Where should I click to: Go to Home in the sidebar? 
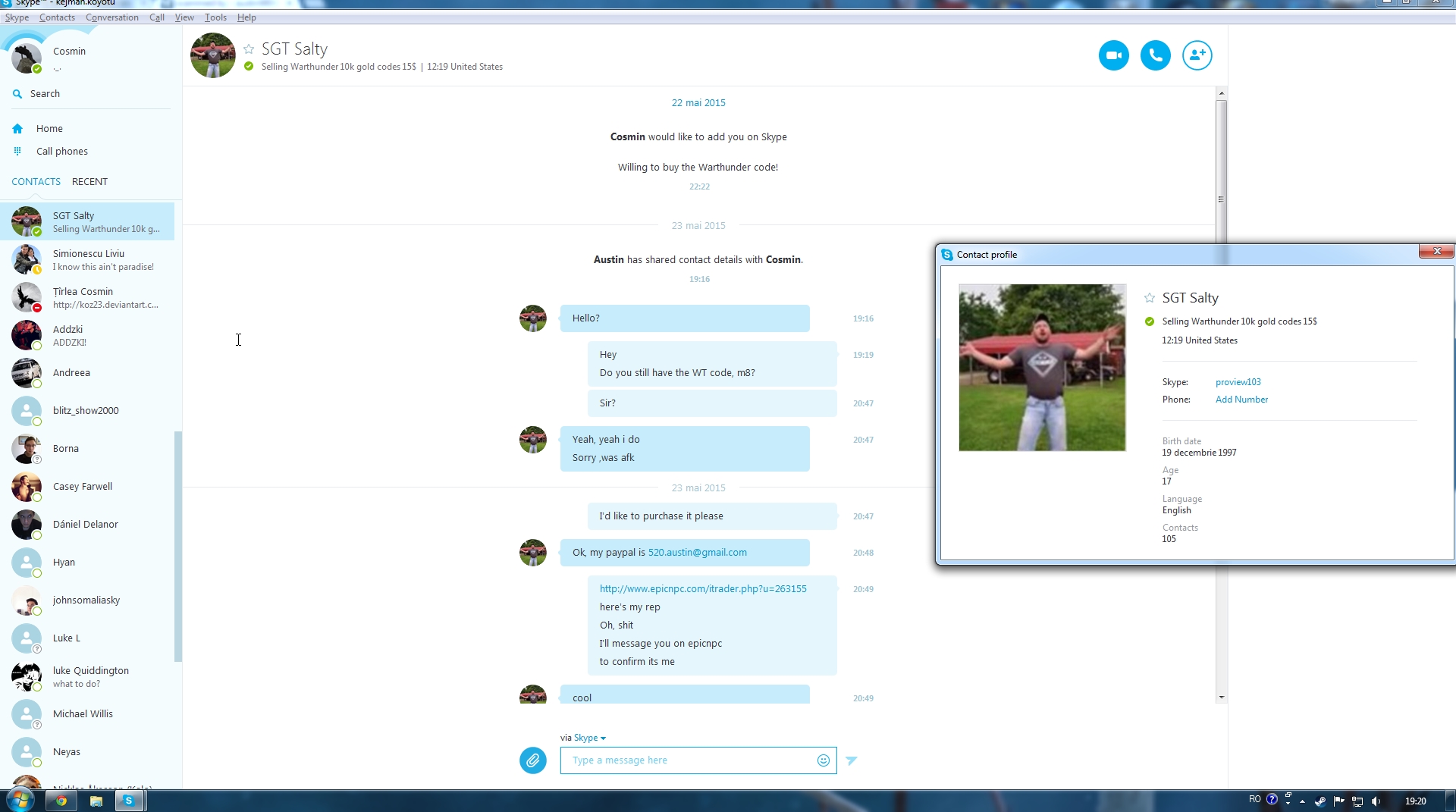click(x=49, y=129)
